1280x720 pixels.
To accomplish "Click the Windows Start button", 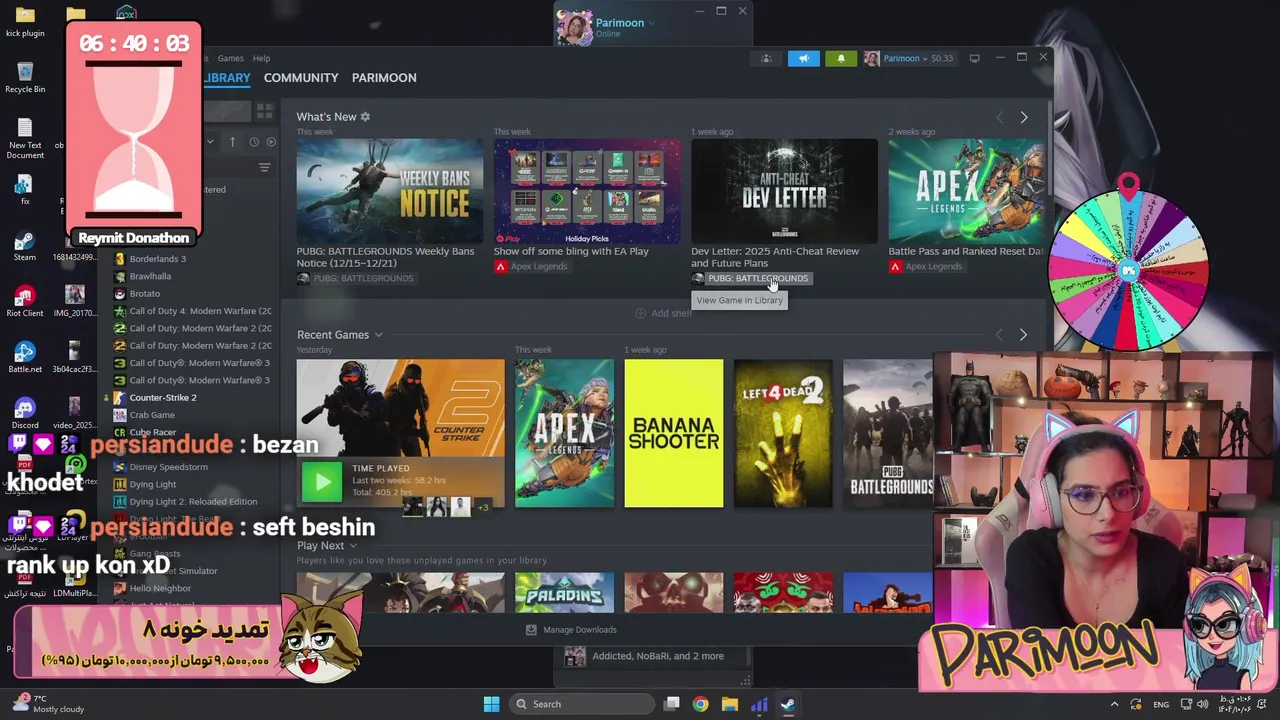I will 491,704.
